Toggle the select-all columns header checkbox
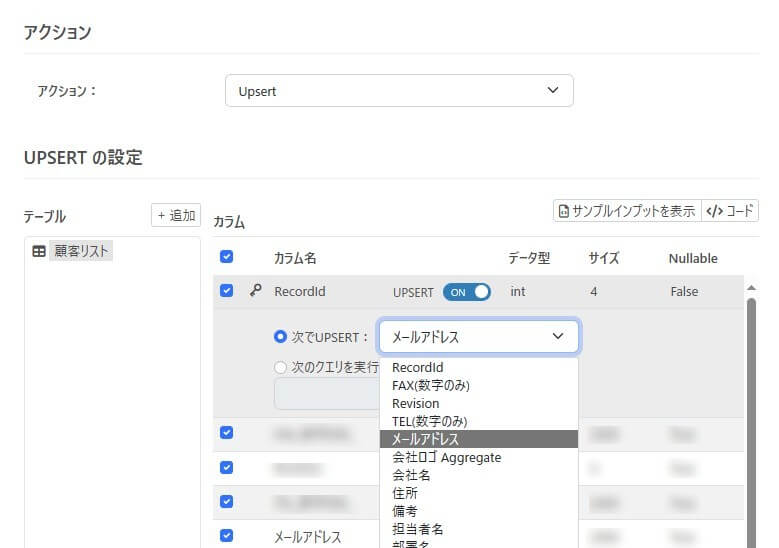 point(227,257)
